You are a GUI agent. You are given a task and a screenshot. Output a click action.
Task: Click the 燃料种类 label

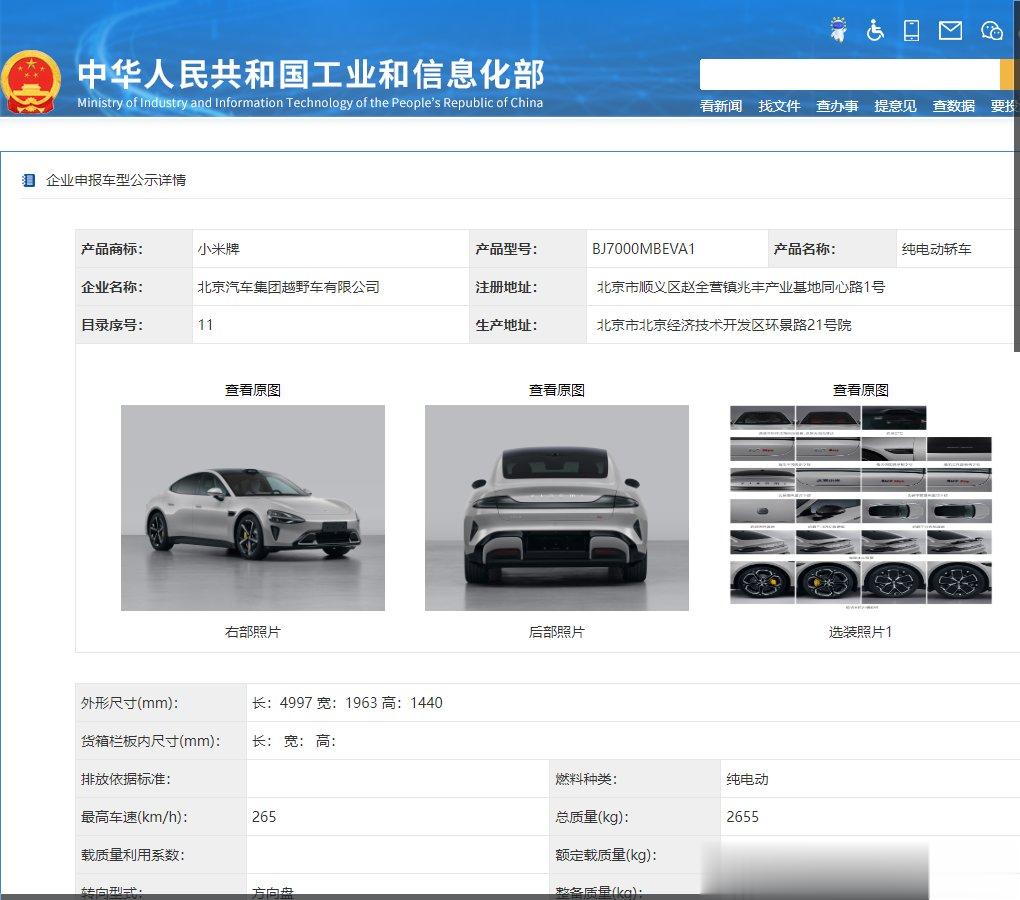(586, 779)
